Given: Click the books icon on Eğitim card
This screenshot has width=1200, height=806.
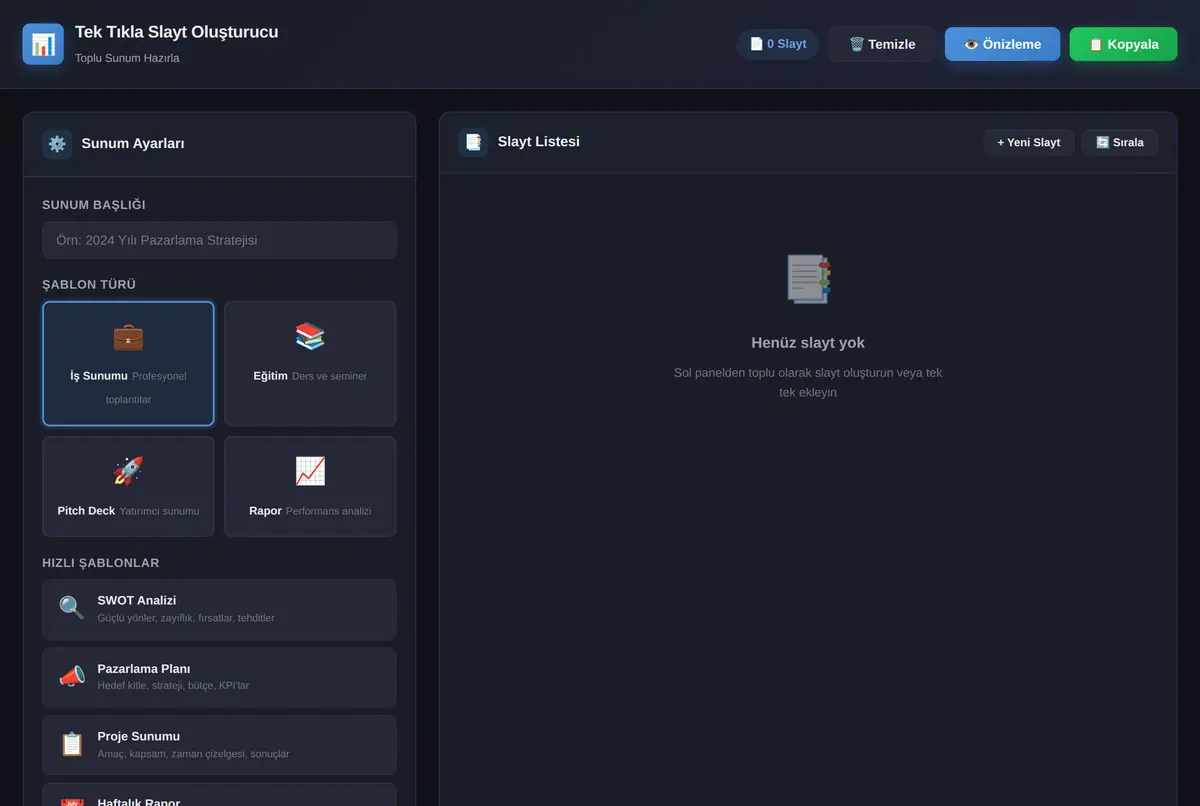Looking at the screenshot, I should coord(310,337).
